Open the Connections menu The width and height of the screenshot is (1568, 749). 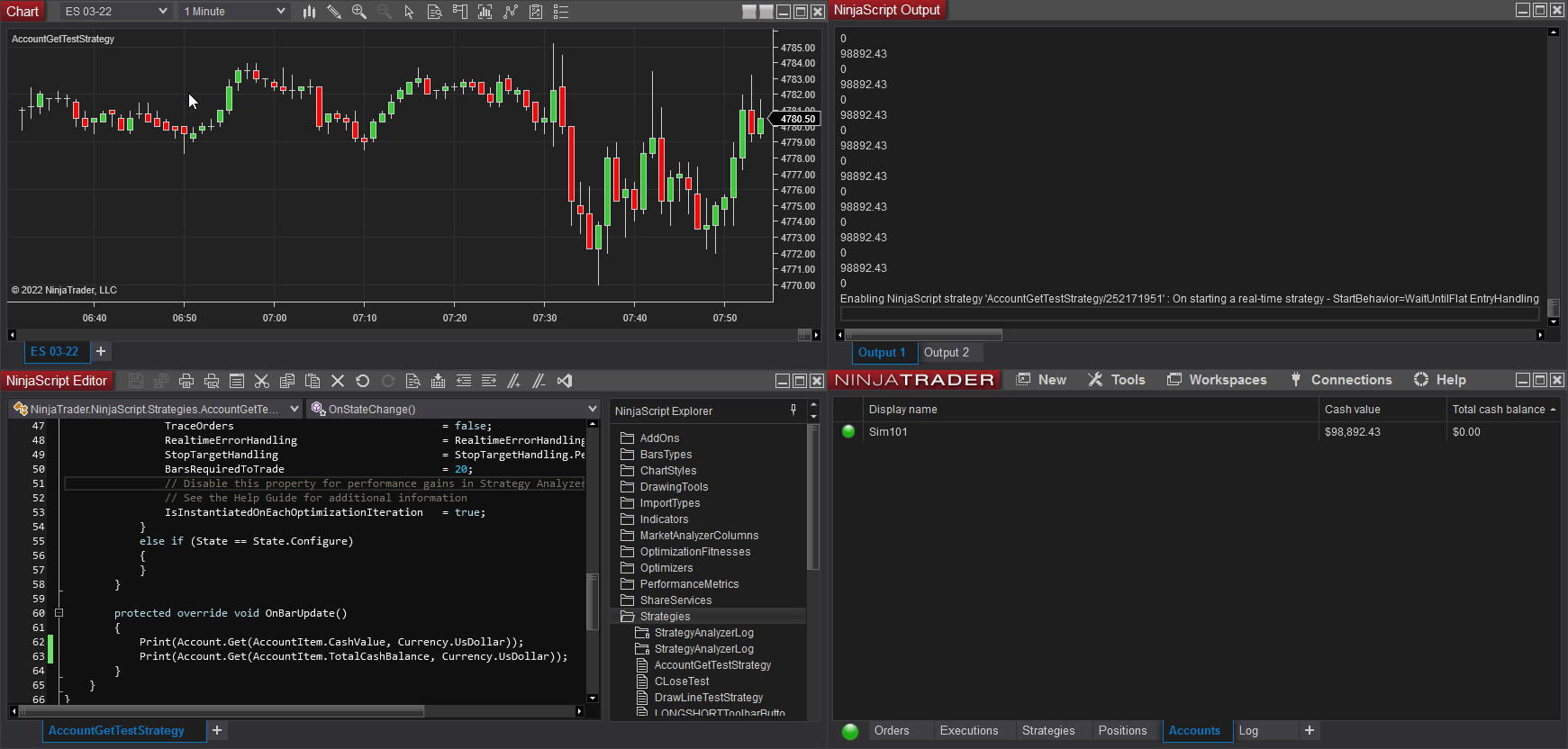coord(1341,380)
